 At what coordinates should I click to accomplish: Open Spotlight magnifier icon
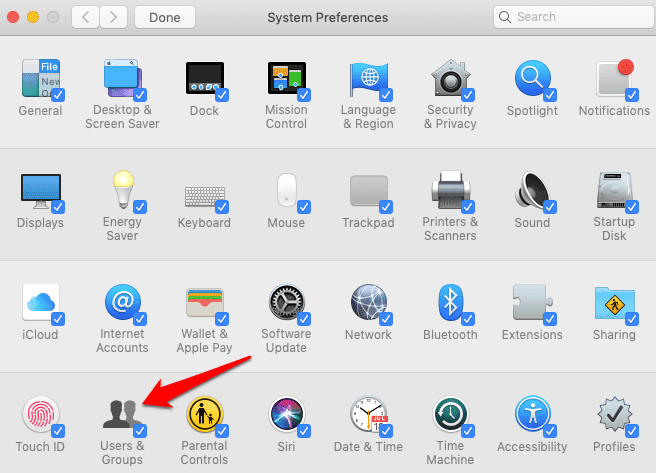(x=533, y=78)
